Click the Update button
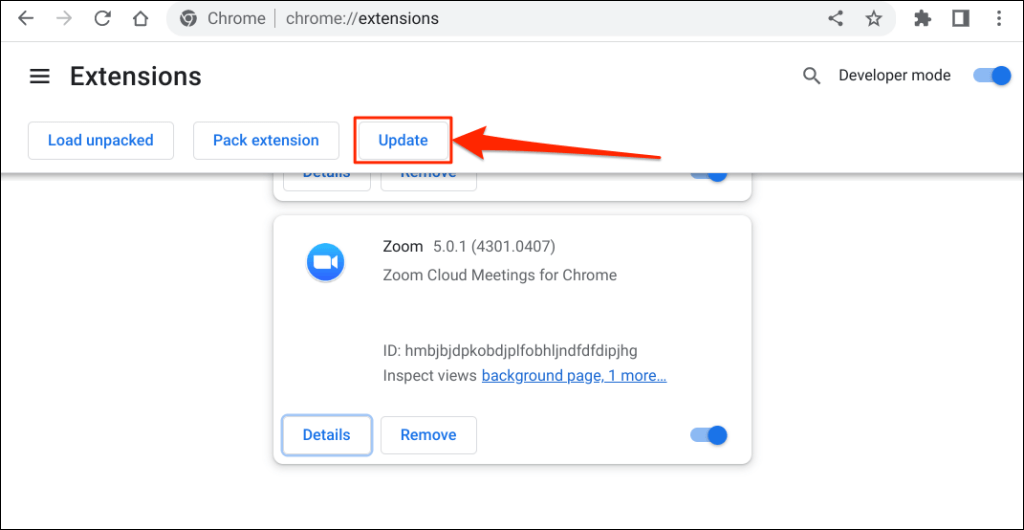This screenshot has height=530, width=1024. [x=403, y=140]
